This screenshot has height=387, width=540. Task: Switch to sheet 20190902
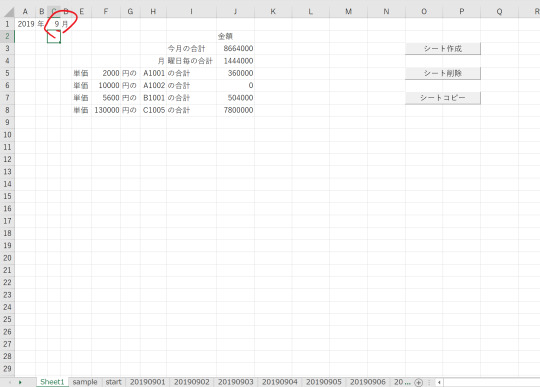pos(191,382)
